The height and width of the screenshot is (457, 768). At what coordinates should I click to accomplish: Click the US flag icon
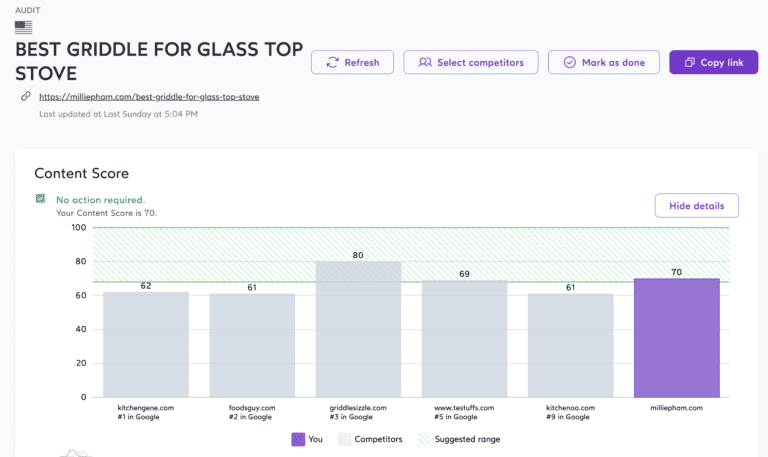pos(23,27)
